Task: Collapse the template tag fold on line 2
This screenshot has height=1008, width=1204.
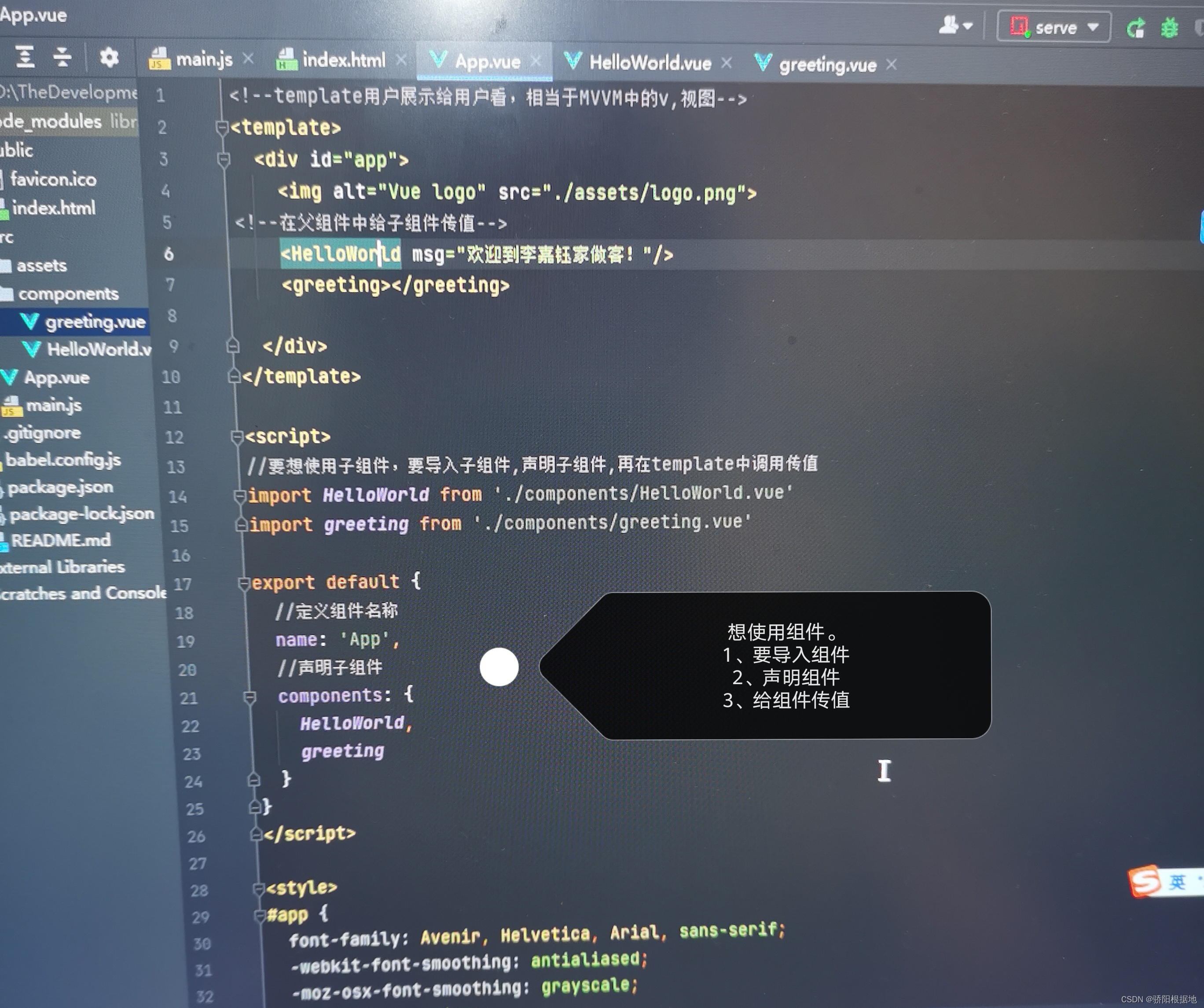Action: click(223, 127)
